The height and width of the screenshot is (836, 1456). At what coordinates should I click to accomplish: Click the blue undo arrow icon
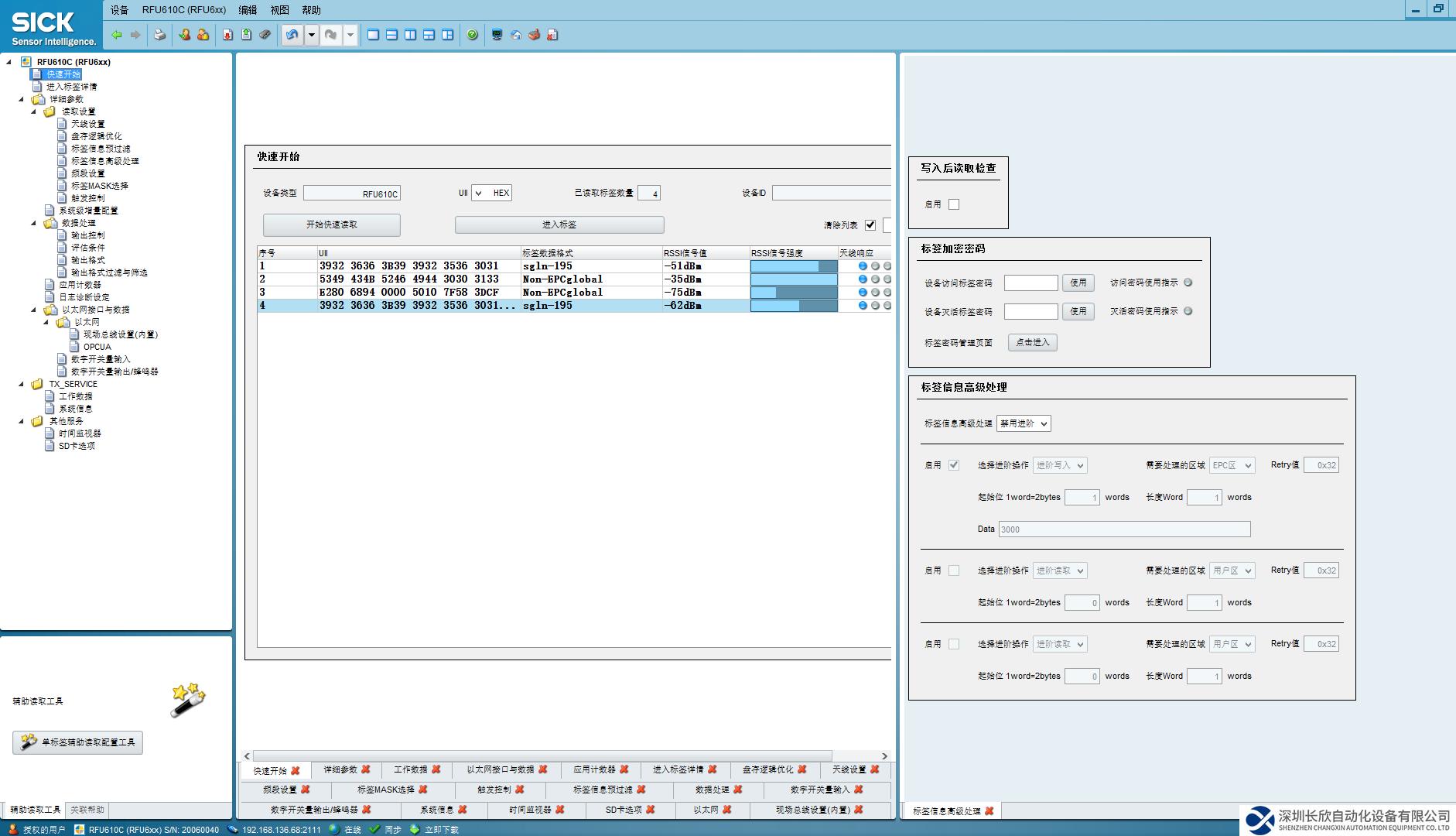click(x=292, y=35)
